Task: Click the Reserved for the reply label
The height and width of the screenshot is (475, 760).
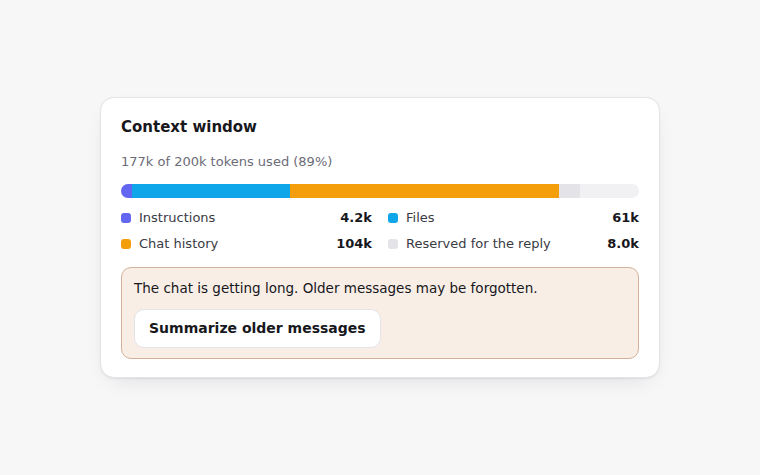Action: coord(478,243)
